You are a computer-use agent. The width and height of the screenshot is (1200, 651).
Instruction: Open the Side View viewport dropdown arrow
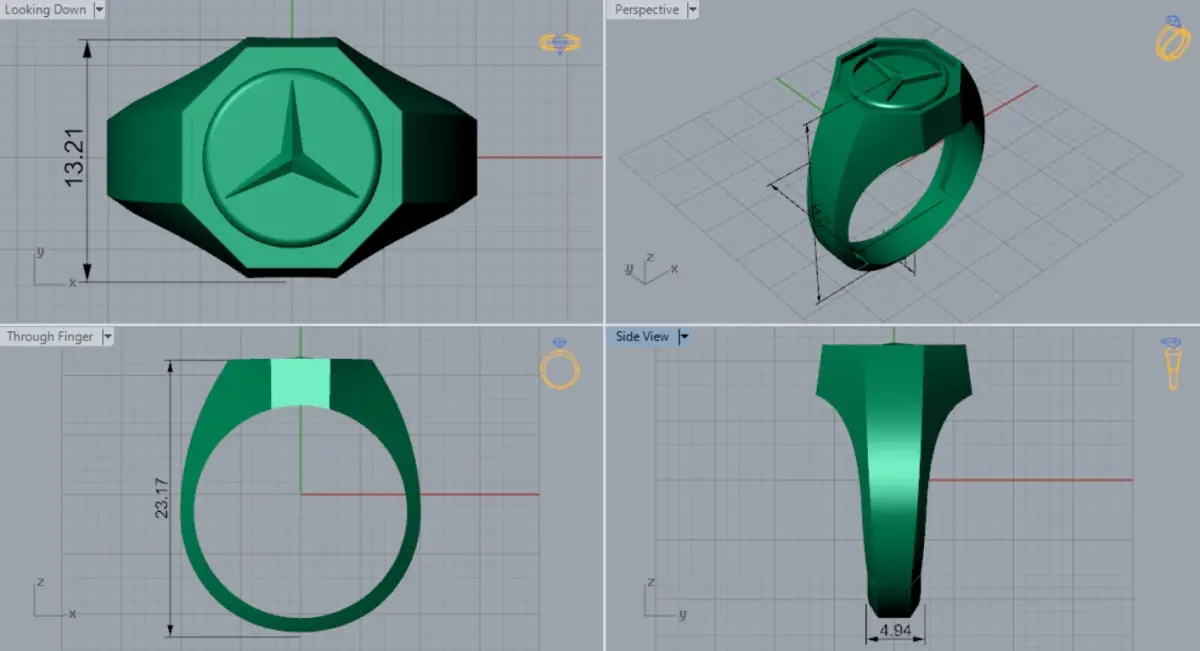[x=683, y=337]
